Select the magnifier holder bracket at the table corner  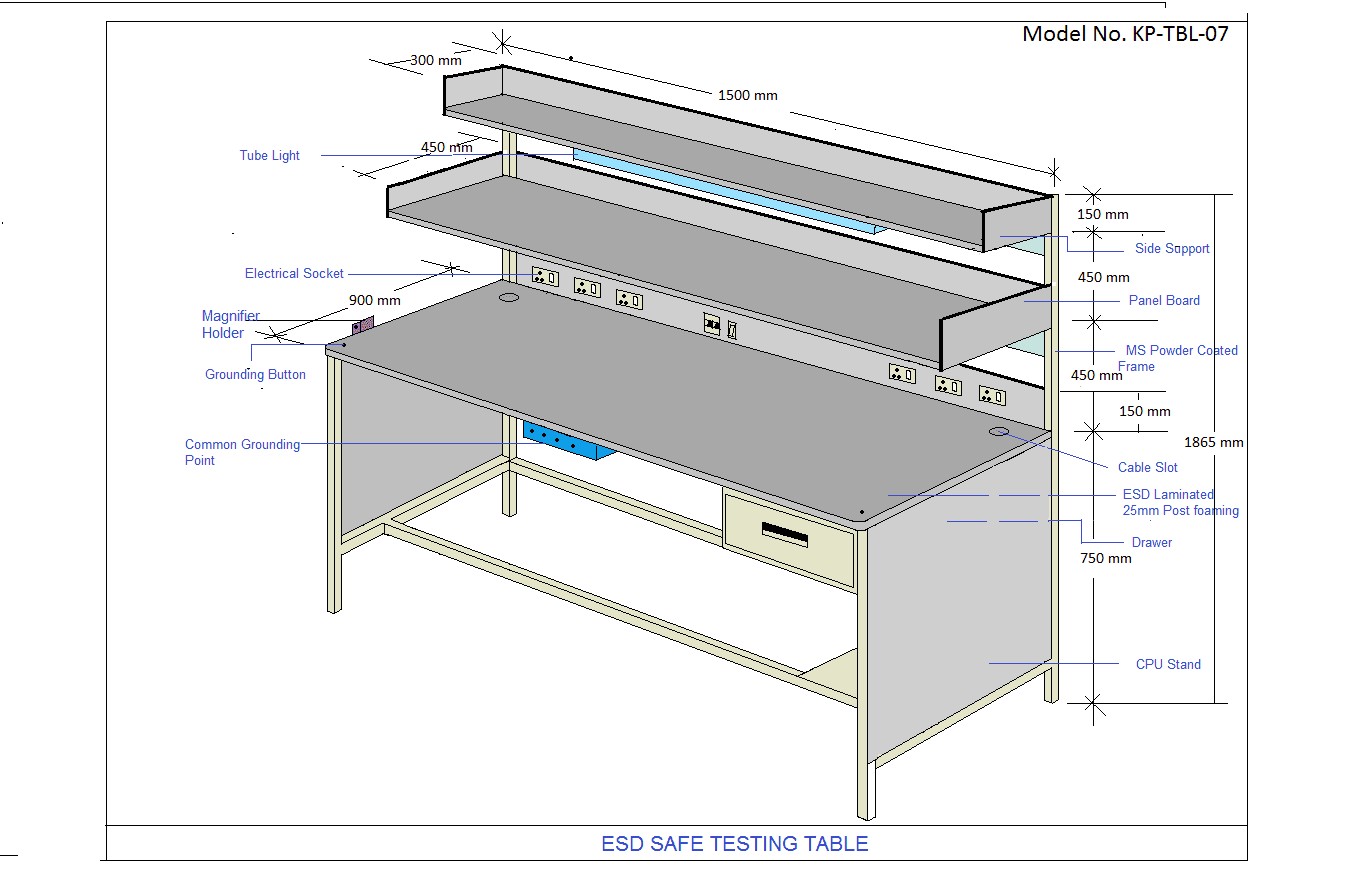(x=365, y=325)
